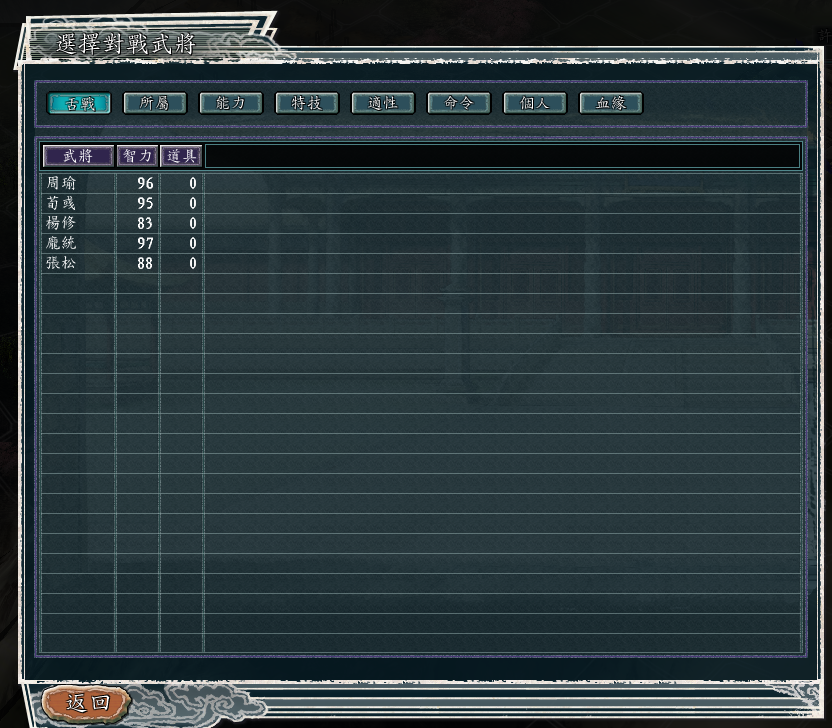The height and width of the screenshot is (728, 832).
Task: Click the intelligence value 97
Action: (x=145, y=244)
